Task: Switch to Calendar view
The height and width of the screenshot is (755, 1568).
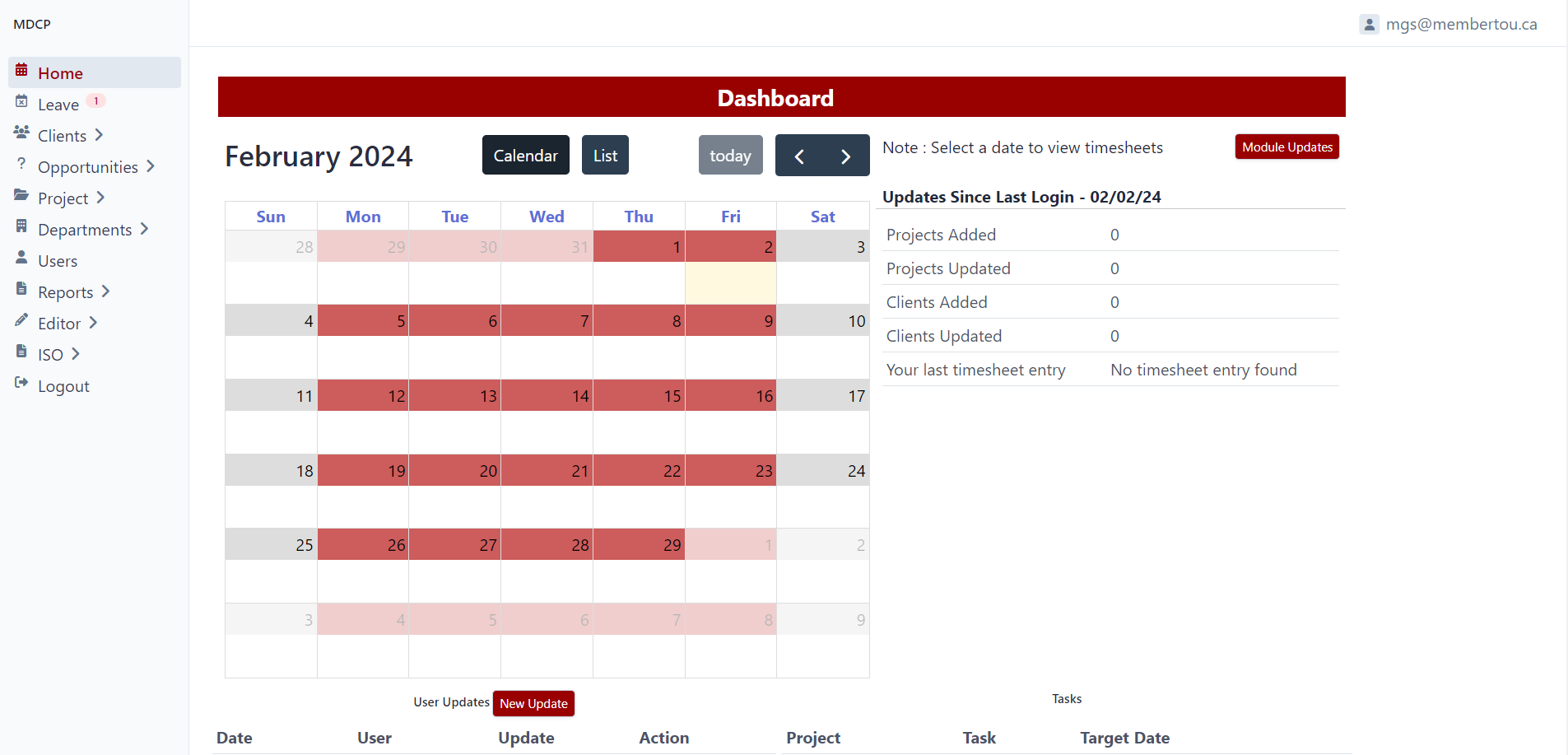Action: click(x=525, y=156)
